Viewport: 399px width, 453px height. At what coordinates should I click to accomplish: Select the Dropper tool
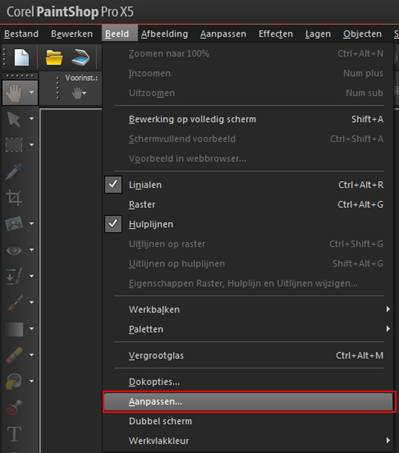click(14, 172)
